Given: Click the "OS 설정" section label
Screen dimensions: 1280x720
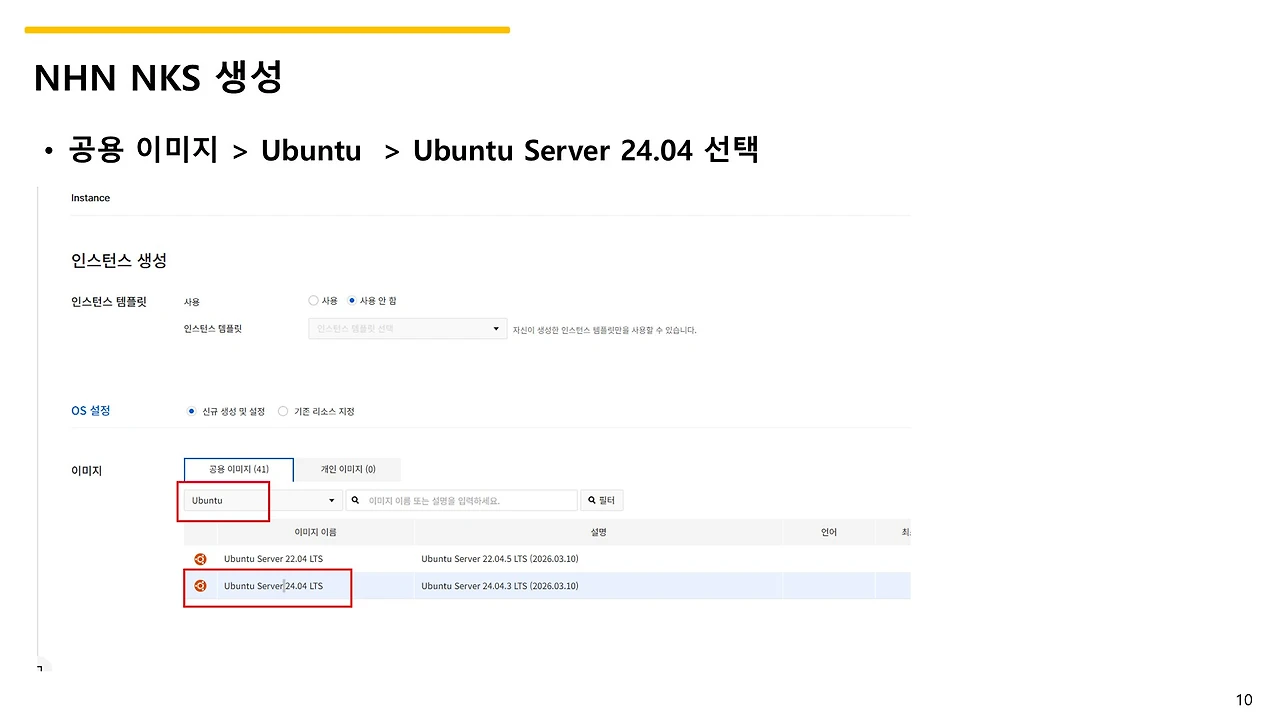Looking at the screenshot, I should pyautogui.click(x=91, y=410).
